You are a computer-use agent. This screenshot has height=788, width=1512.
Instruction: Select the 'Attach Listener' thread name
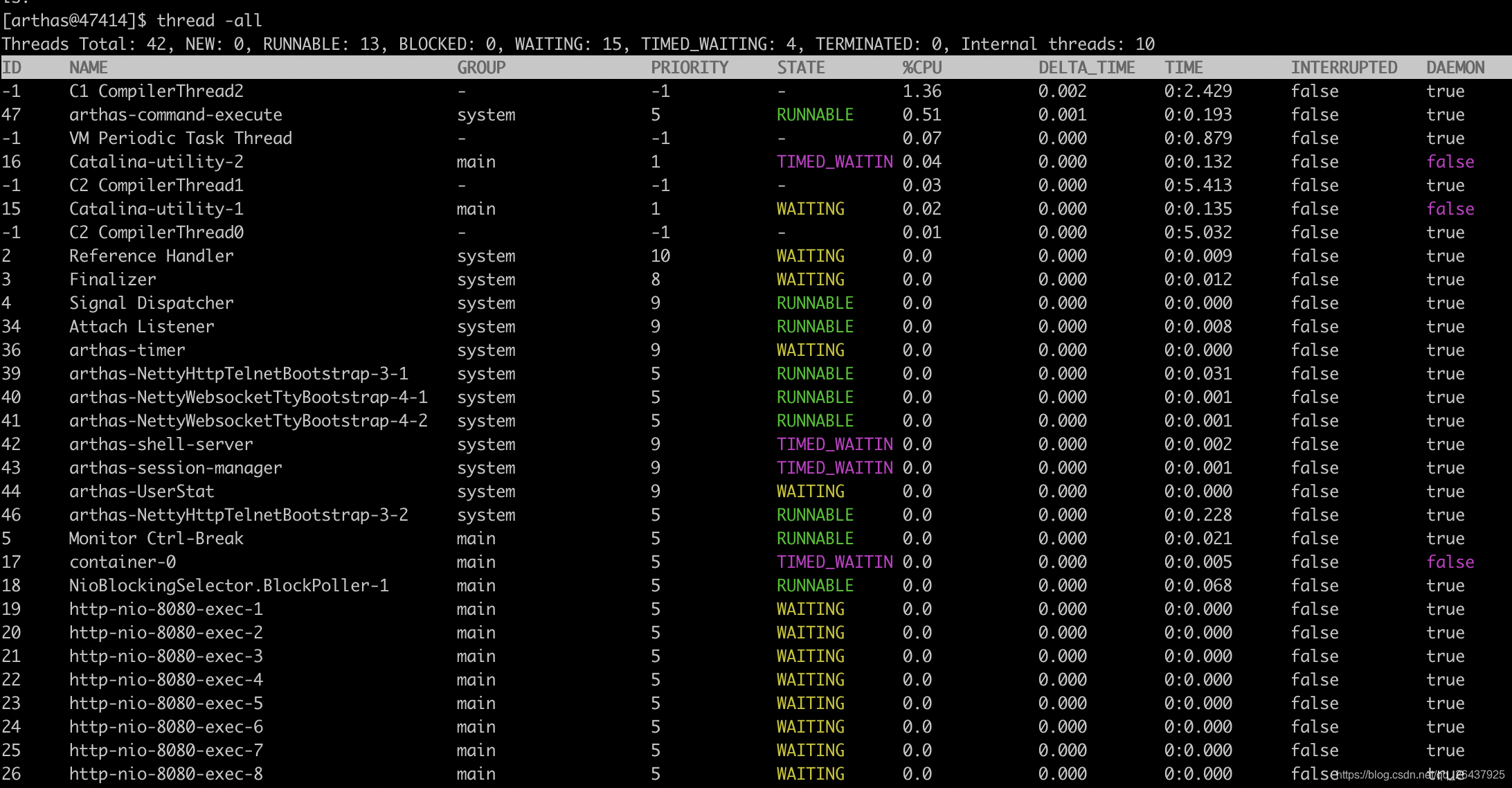coord(142,327)
